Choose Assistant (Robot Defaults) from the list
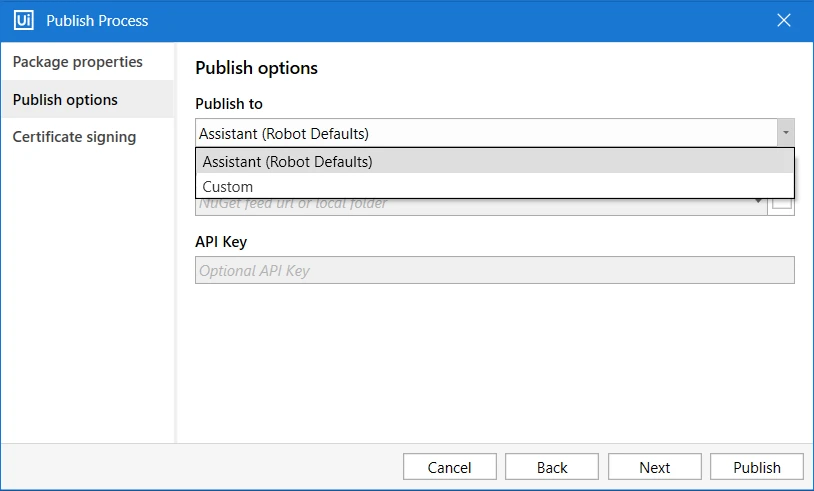 495,161
